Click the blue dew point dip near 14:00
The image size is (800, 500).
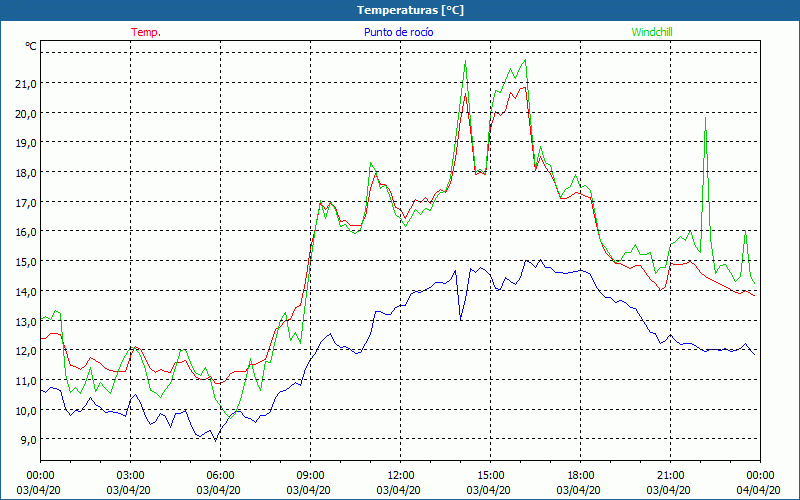pyautogui.click(x=461, y=319)
